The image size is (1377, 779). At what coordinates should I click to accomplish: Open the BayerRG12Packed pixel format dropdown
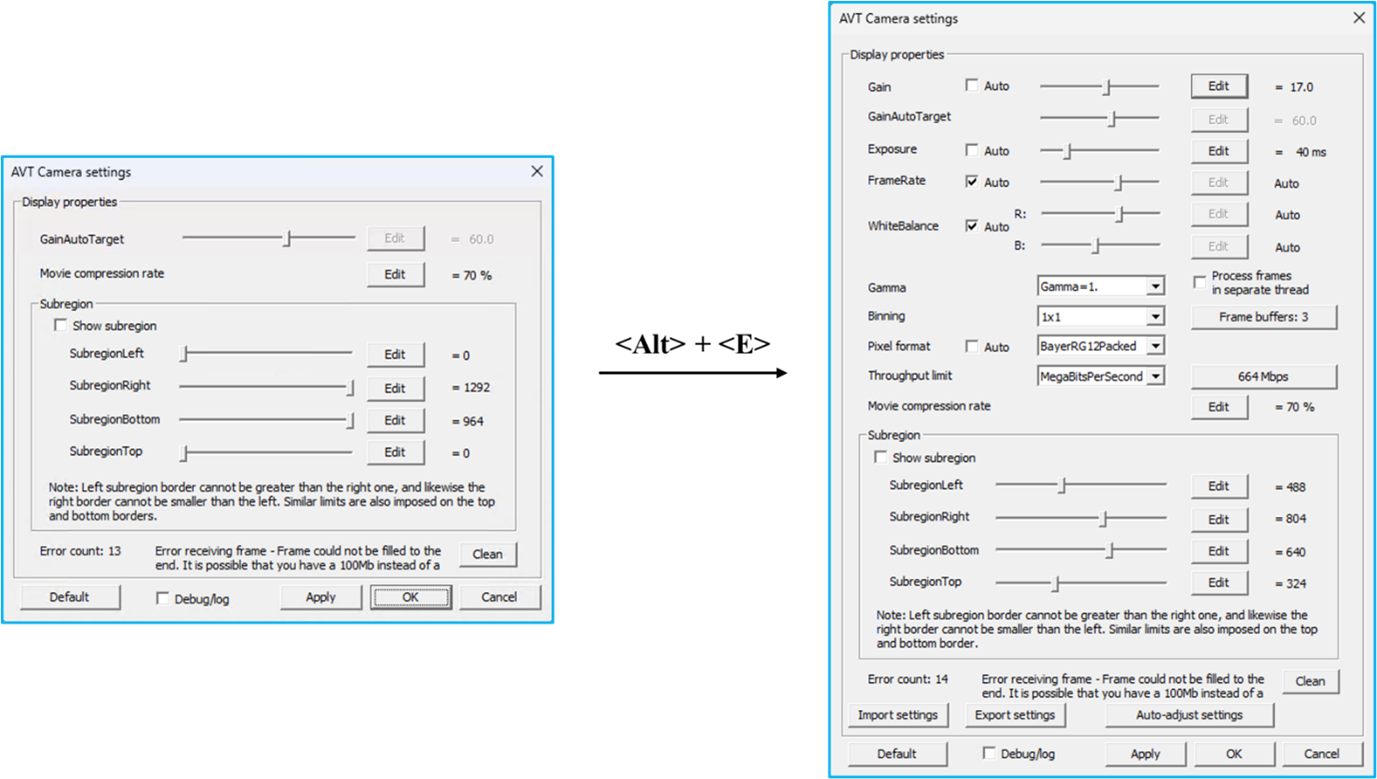tap(1155, 346)
